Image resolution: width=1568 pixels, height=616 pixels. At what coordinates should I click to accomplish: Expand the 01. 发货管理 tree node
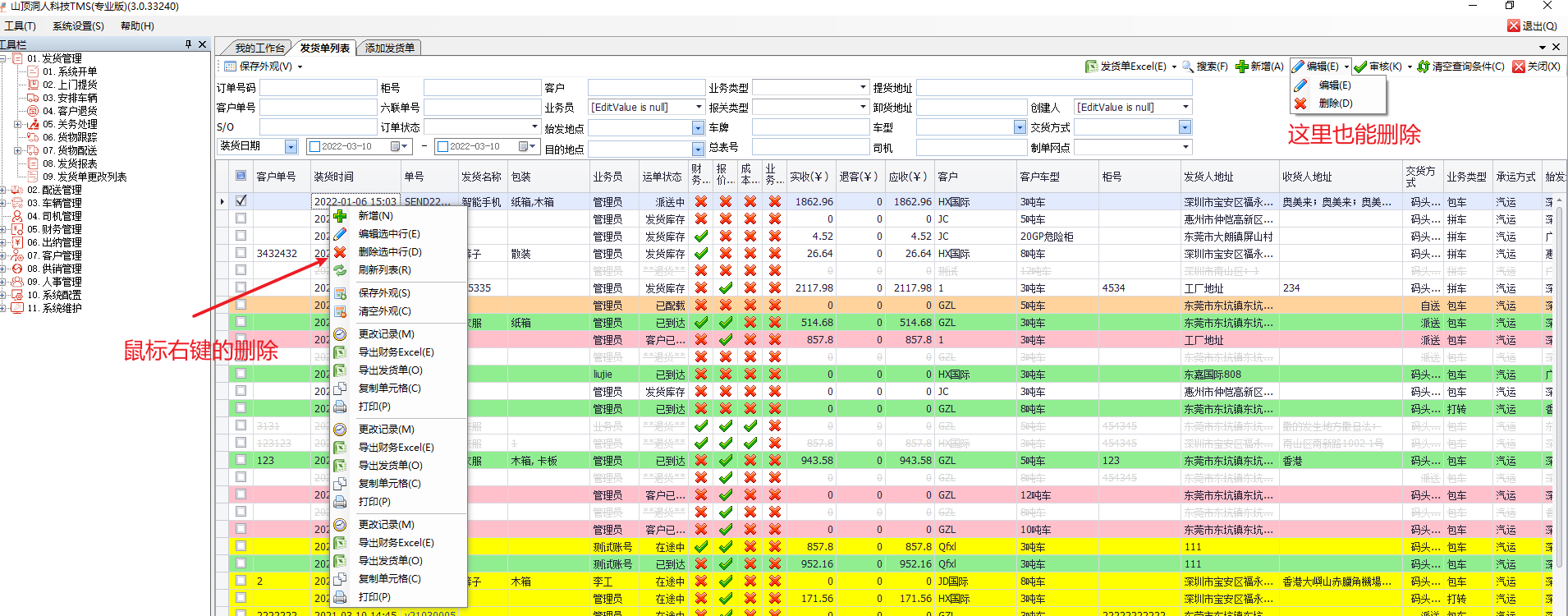click(x=4, y=58)
